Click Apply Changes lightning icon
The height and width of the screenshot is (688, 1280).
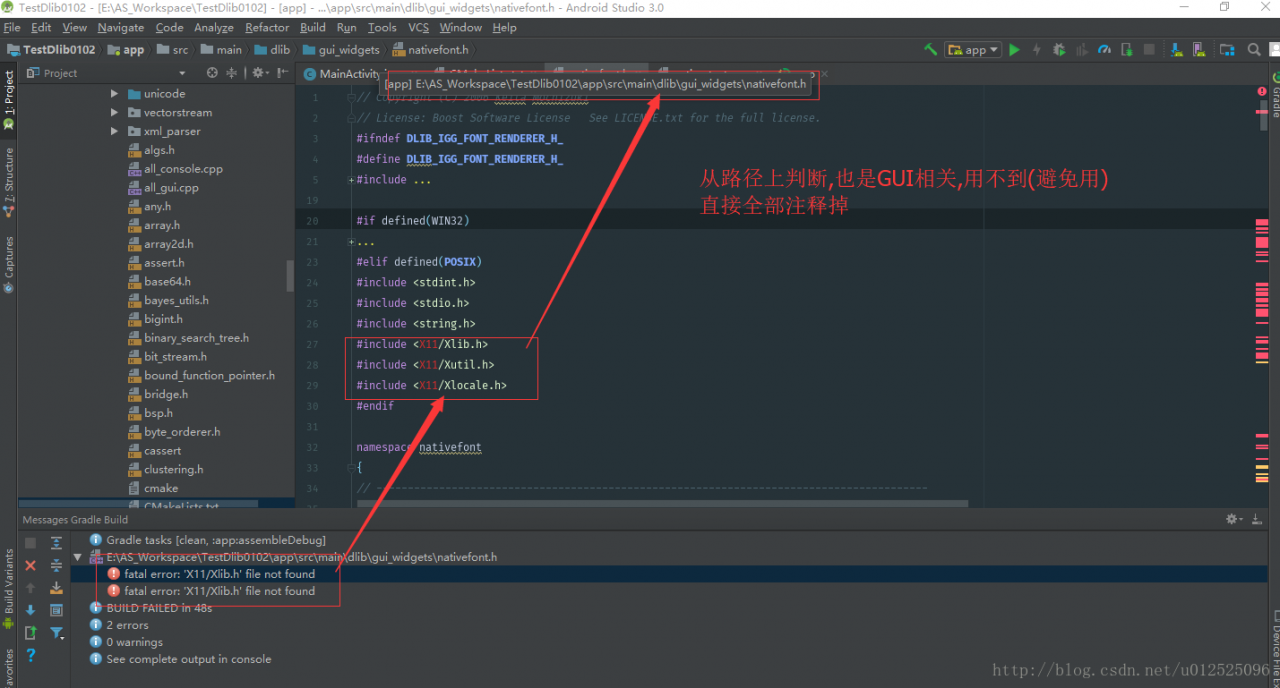click(x=1036, y=49)
